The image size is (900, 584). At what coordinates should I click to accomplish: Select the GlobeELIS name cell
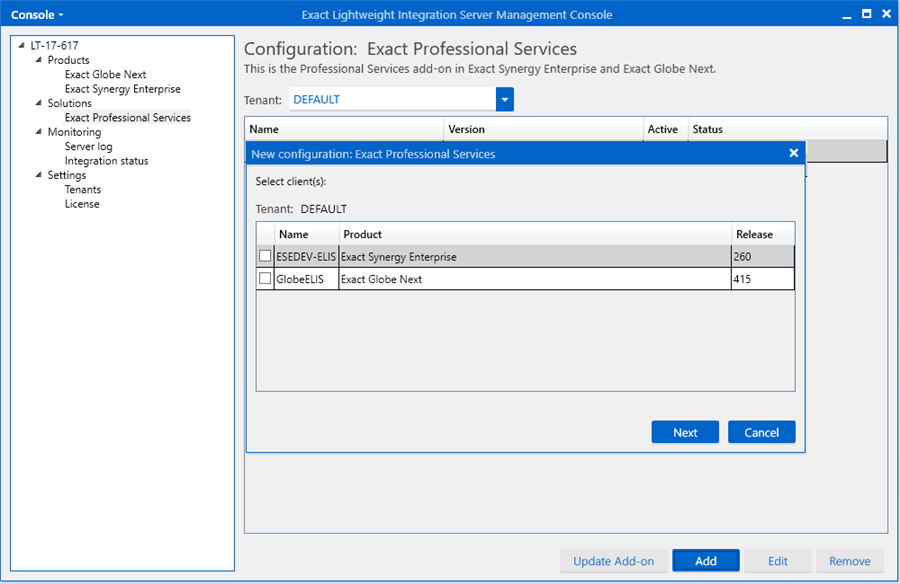coord(306,279)
